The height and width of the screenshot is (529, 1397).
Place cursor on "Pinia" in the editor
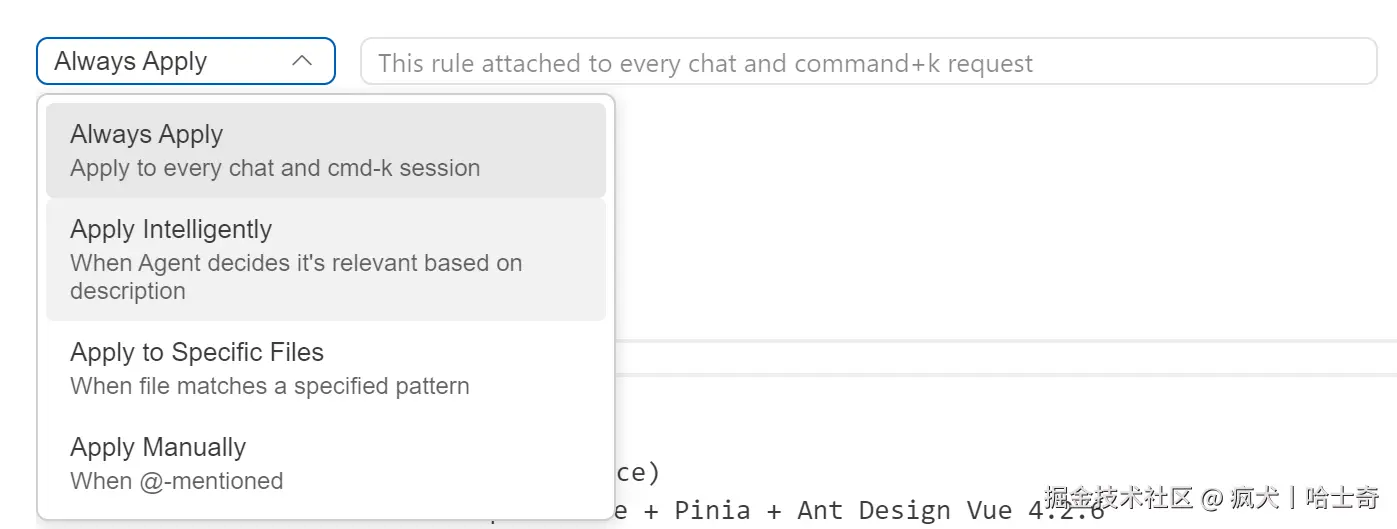tap(712, 511)
